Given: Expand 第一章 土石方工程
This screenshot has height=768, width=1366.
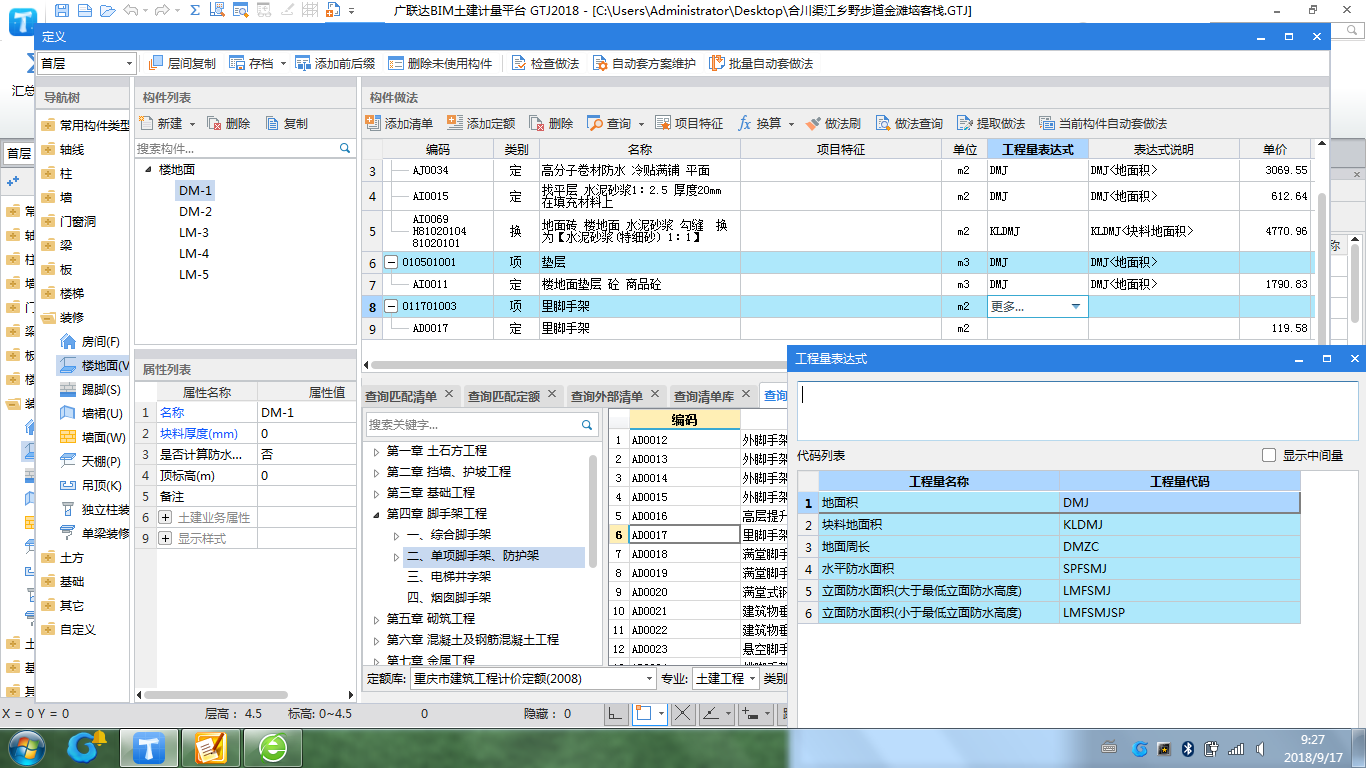Looking at the screenshot, I should (x=376, y=452).
